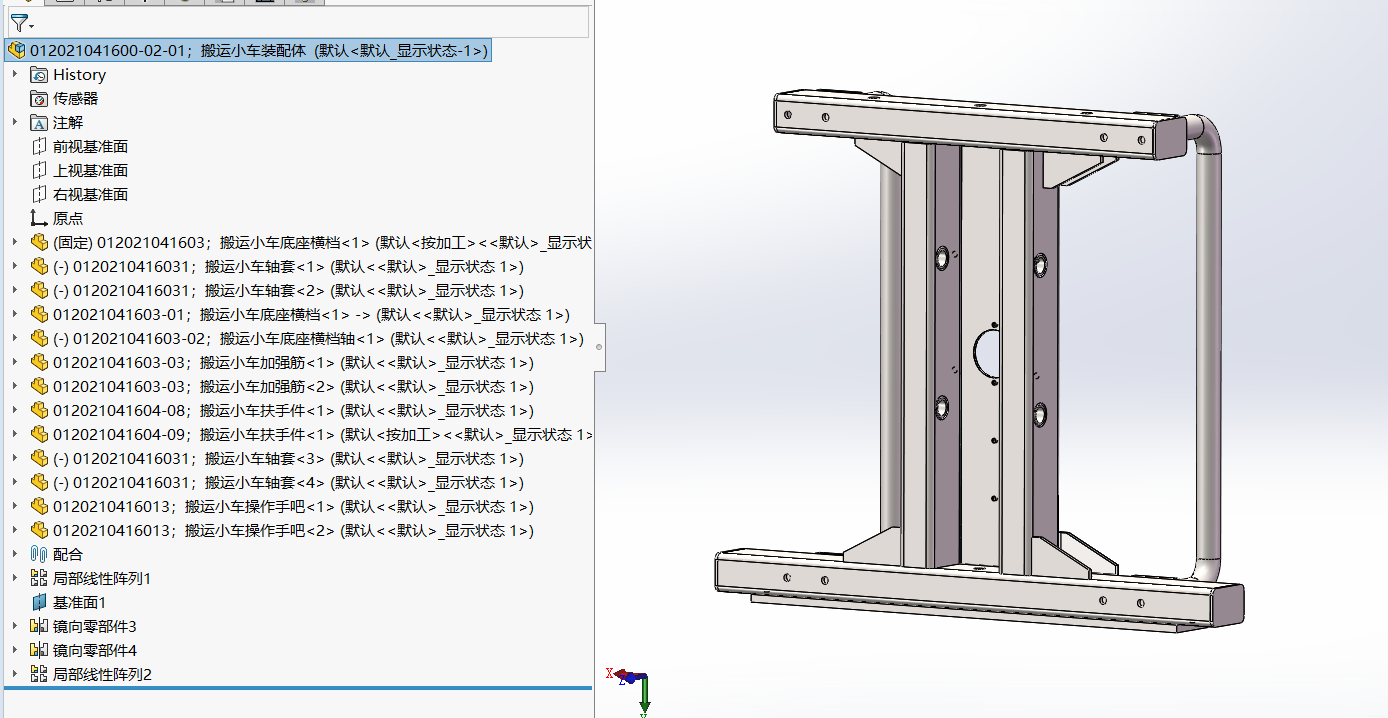1388x718 pixels.
Task: Click the 原点 origin icon
Action: point(39,219)
